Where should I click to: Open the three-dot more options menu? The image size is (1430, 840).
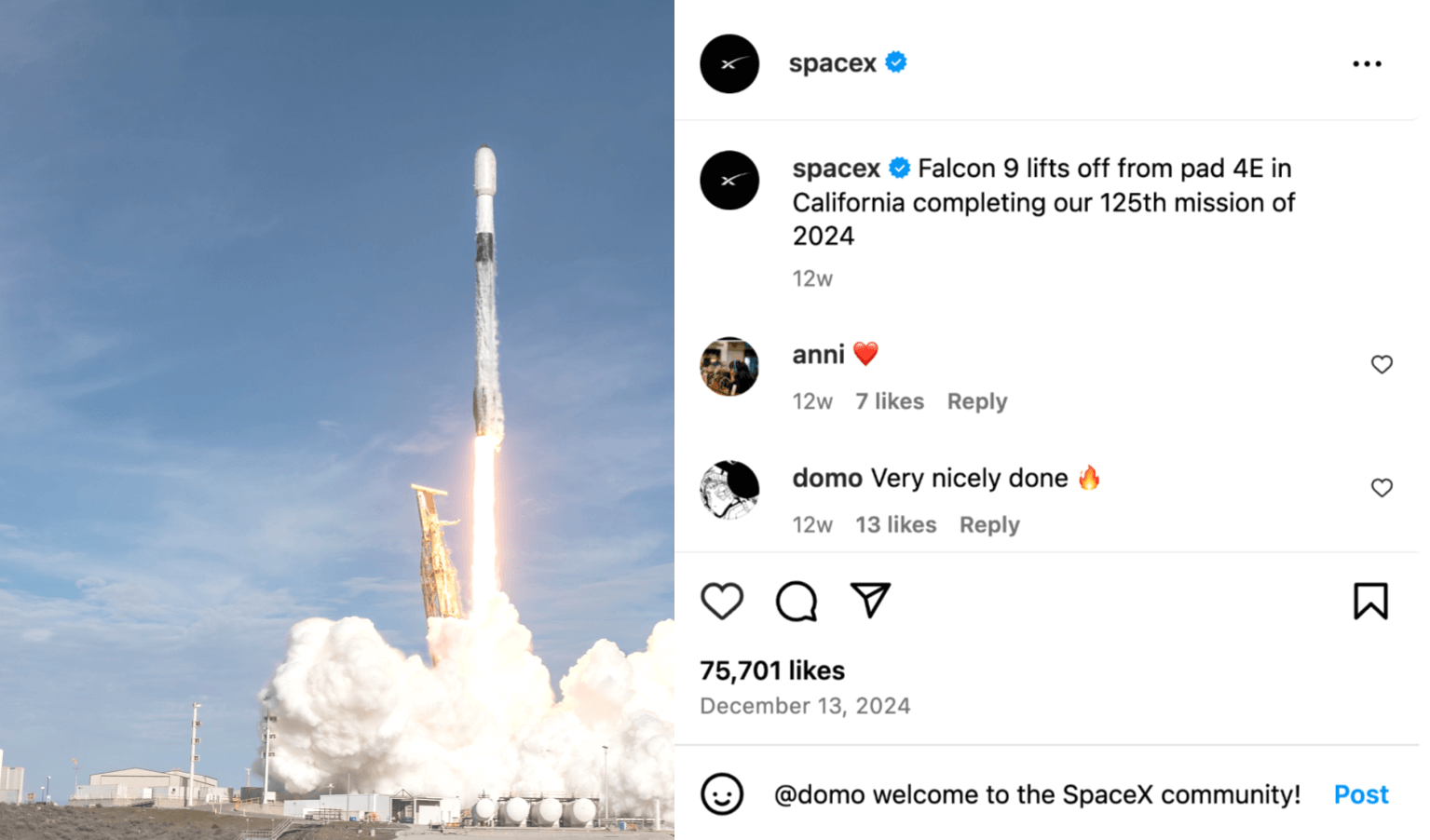tap(1367, 64)
